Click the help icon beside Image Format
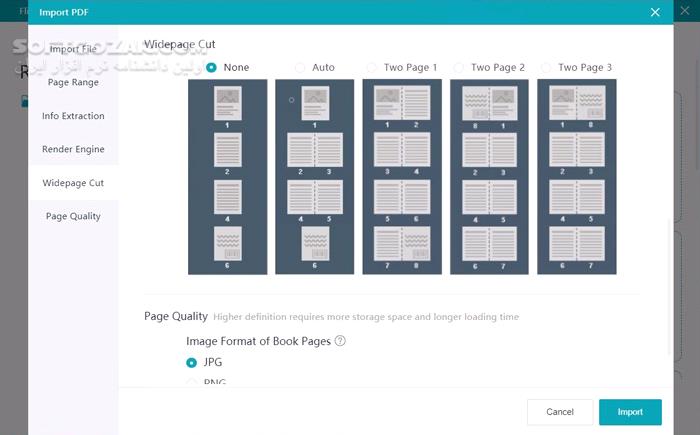700x435 pixels. point(340,341)
